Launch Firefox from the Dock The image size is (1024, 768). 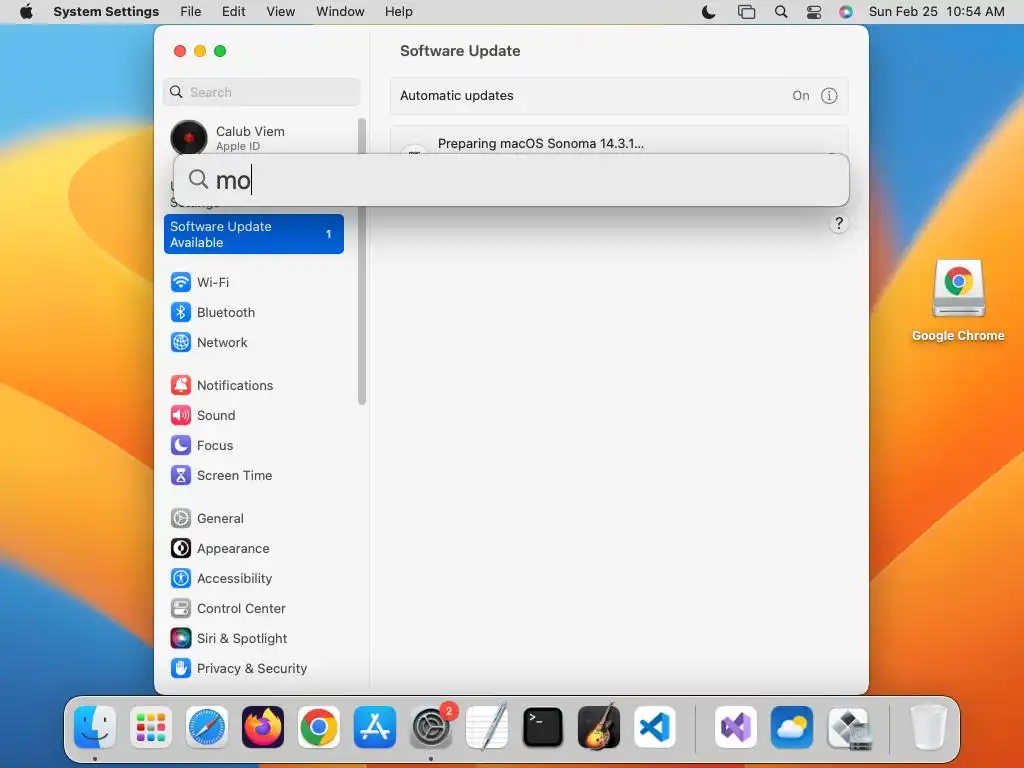coord(263,727)
